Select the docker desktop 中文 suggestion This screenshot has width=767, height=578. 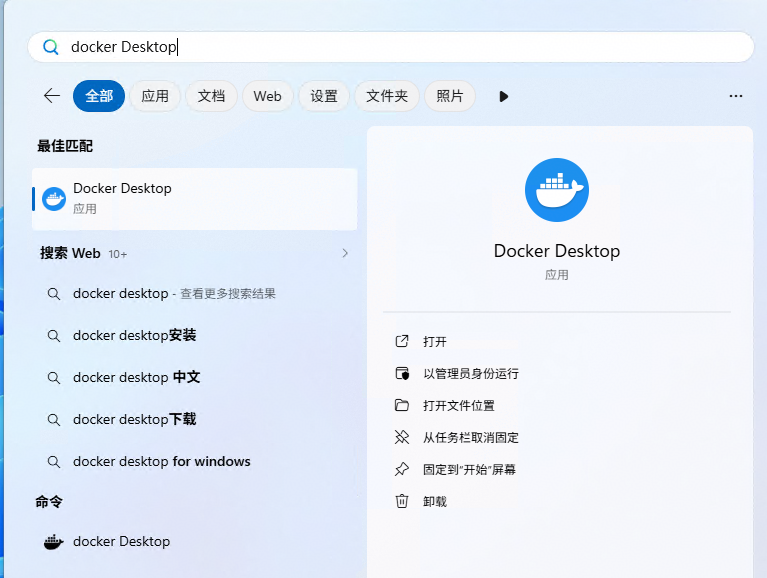(195, 378)
